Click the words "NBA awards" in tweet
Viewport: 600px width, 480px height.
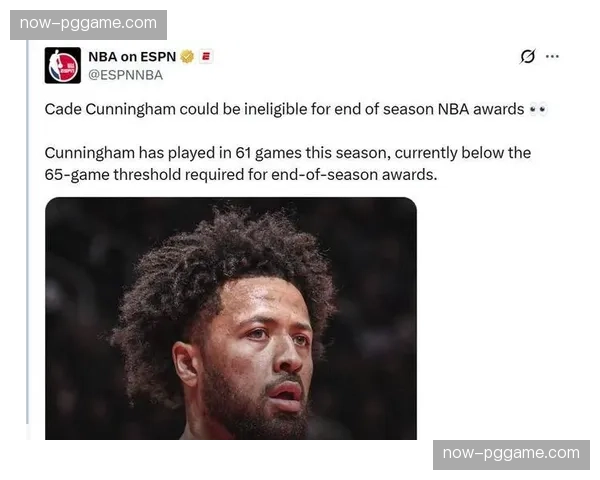click(481, 109)
